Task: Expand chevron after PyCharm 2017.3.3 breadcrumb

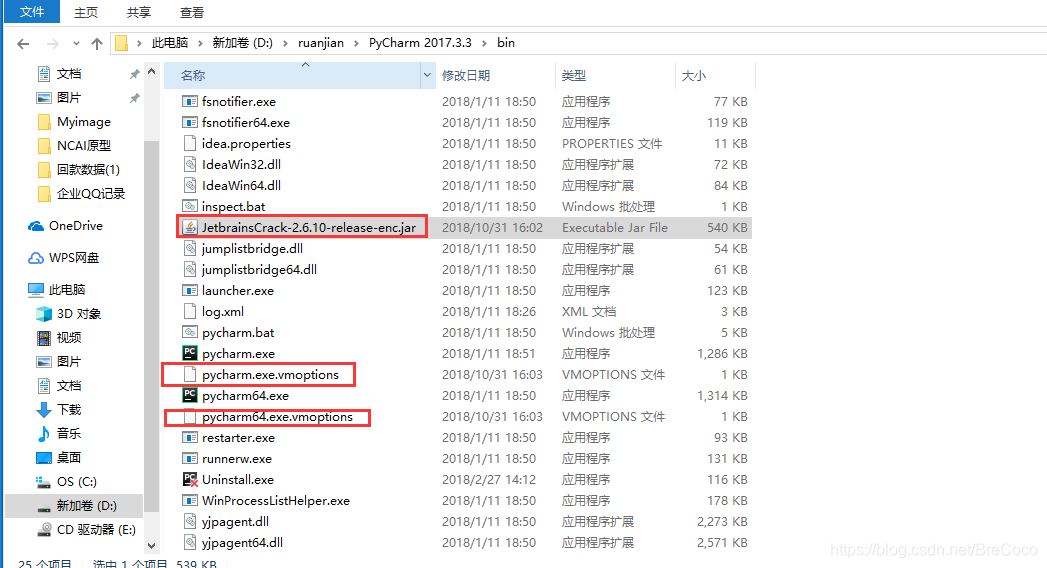Action: pos(484,43)
